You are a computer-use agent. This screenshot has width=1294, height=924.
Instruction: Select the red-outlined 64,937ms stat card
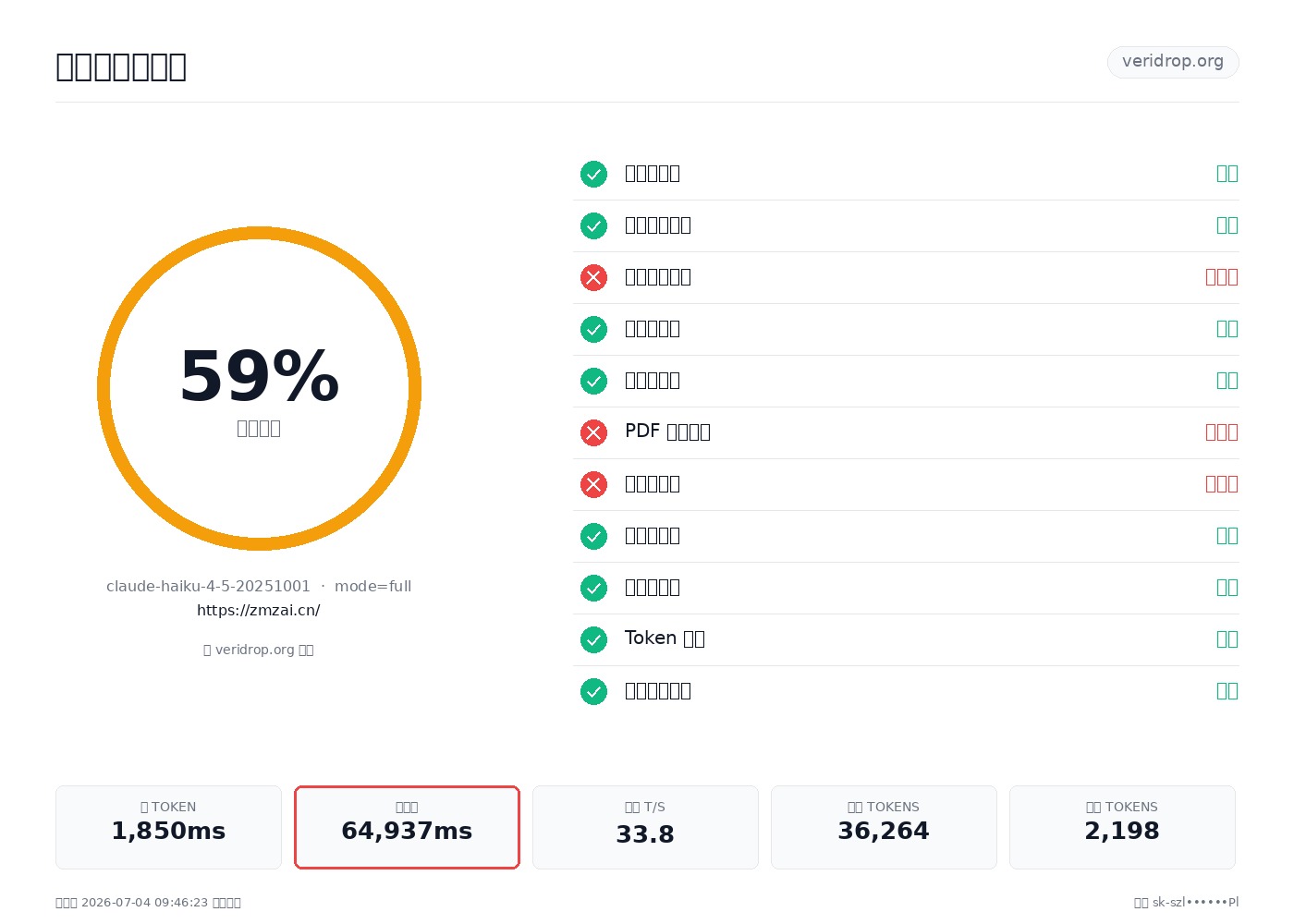tap(407, 827)
